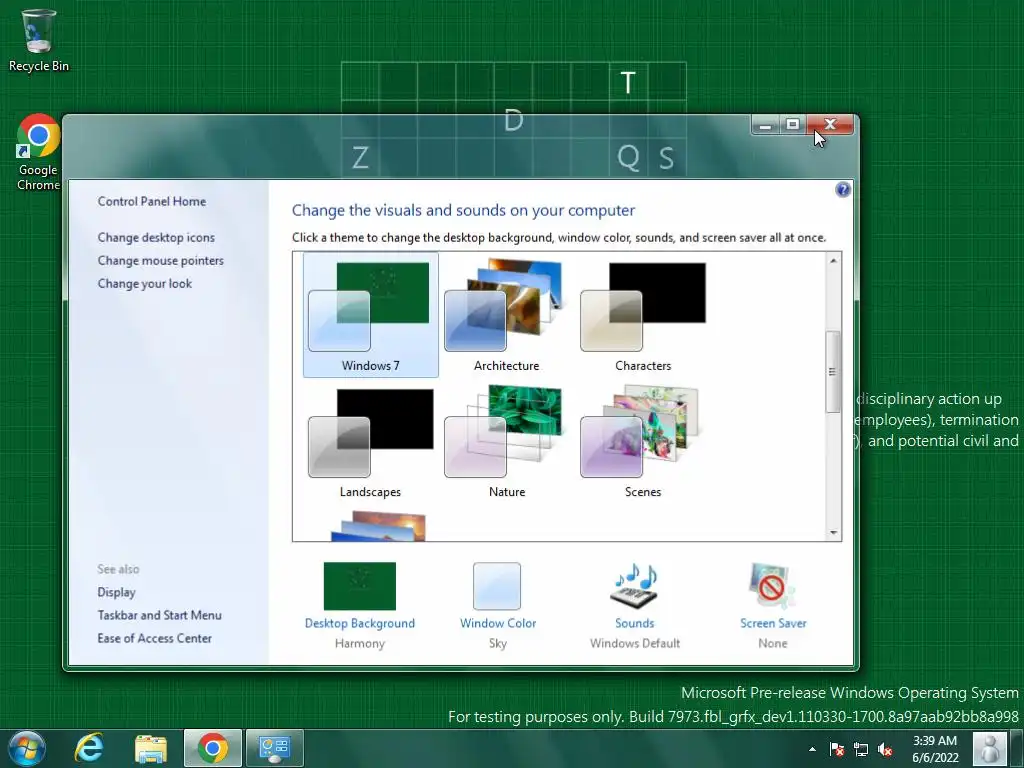The width and height of the screenshot is (1024, 768).
Task: Click the Sounds link
Action: [x=634, y=623]
